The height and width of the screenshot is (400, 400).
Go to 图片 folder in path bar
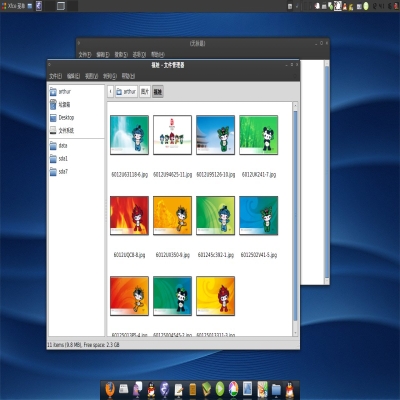(145, 91)
